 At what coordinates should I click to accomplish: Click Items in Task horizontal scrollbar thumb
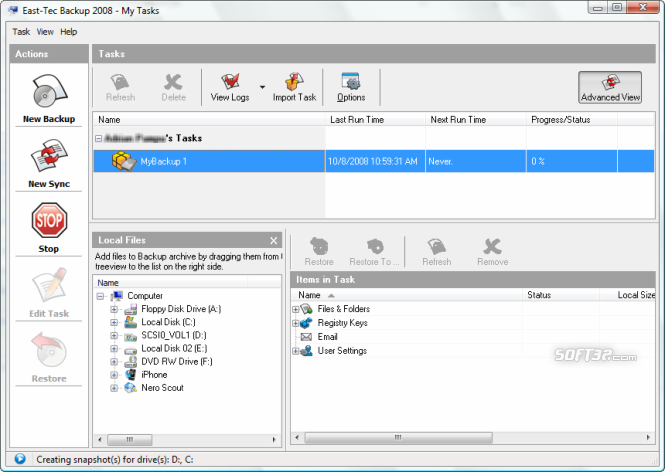point(398,438)
